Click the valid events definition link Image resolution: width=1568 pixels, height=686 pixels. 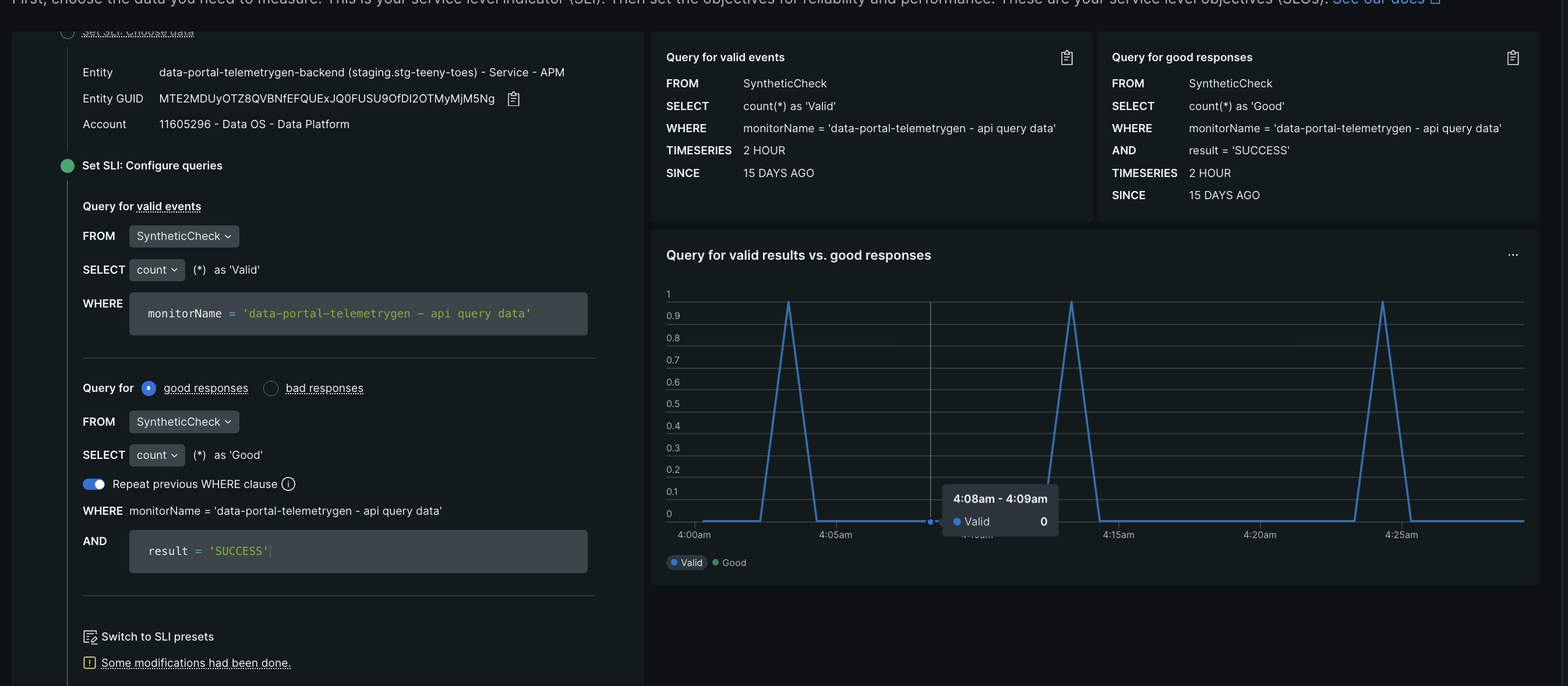click(x=168, y=206)
